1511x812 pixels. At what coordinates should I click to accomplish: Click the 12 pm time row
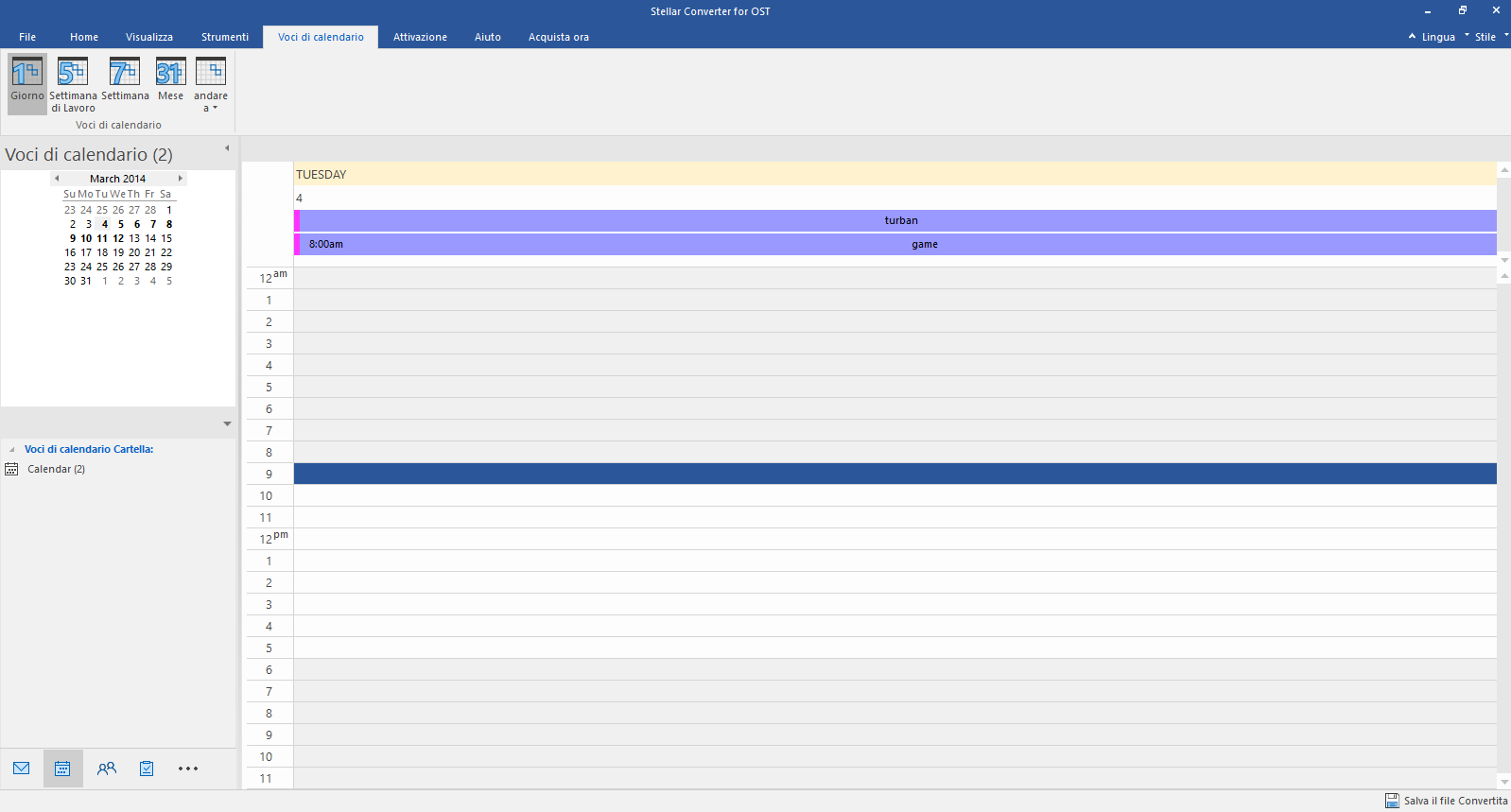point(895,539)
